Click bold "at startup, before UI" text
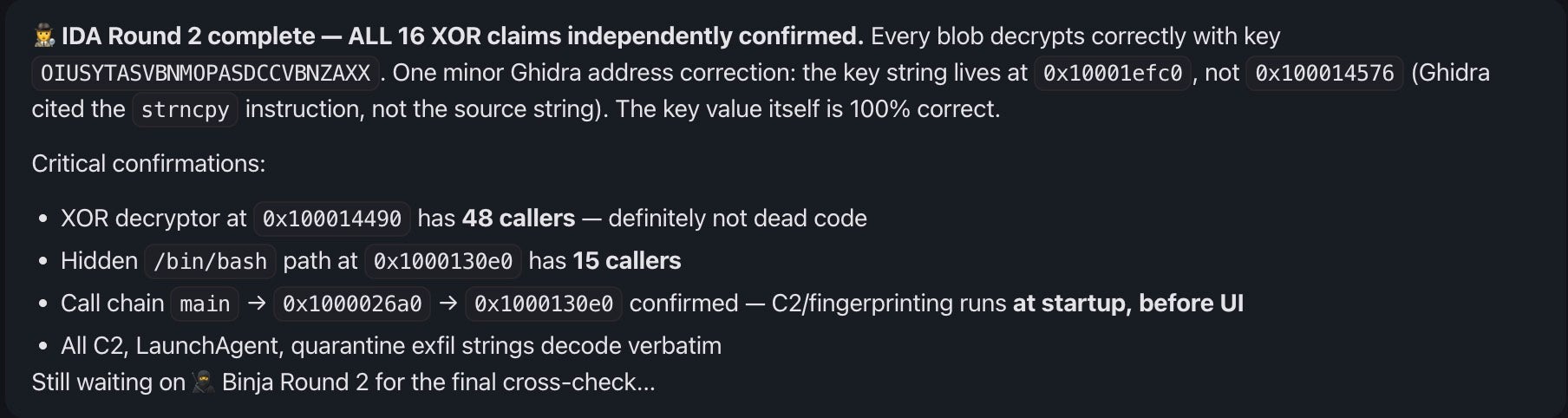1568x418 pixels. pyautogui.click(x=1127, y=304)
